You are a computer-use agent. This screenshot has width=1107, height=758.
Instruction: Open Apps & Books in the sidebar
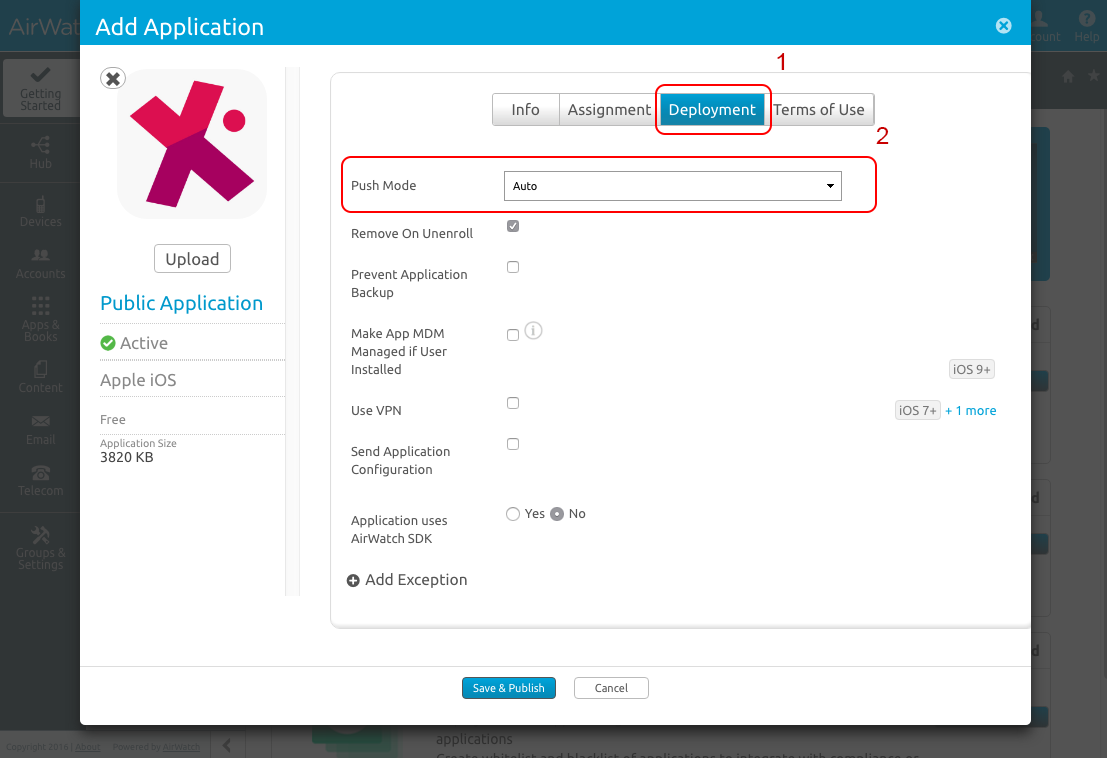click(40, 318)
